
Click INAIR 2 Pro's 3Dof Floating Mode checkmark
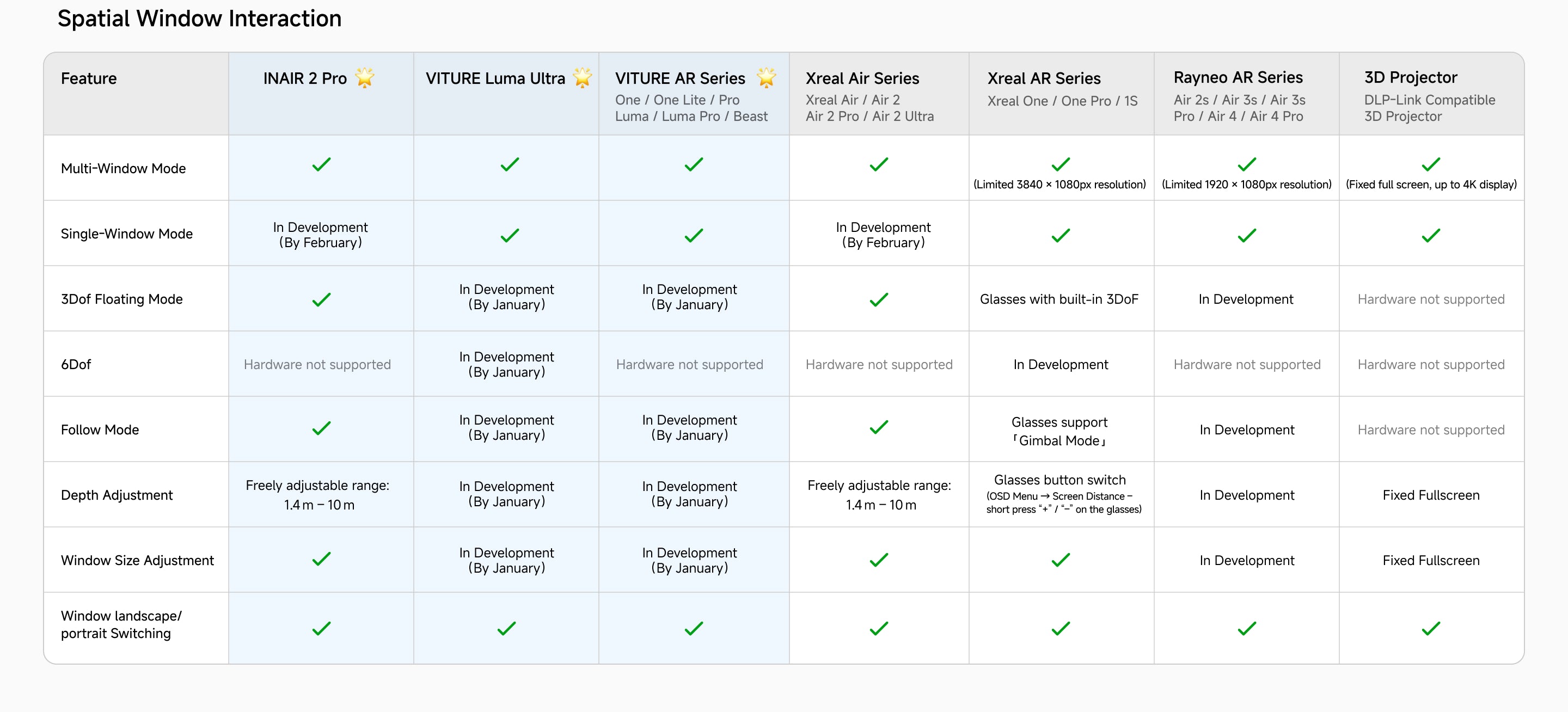(321, 299)
